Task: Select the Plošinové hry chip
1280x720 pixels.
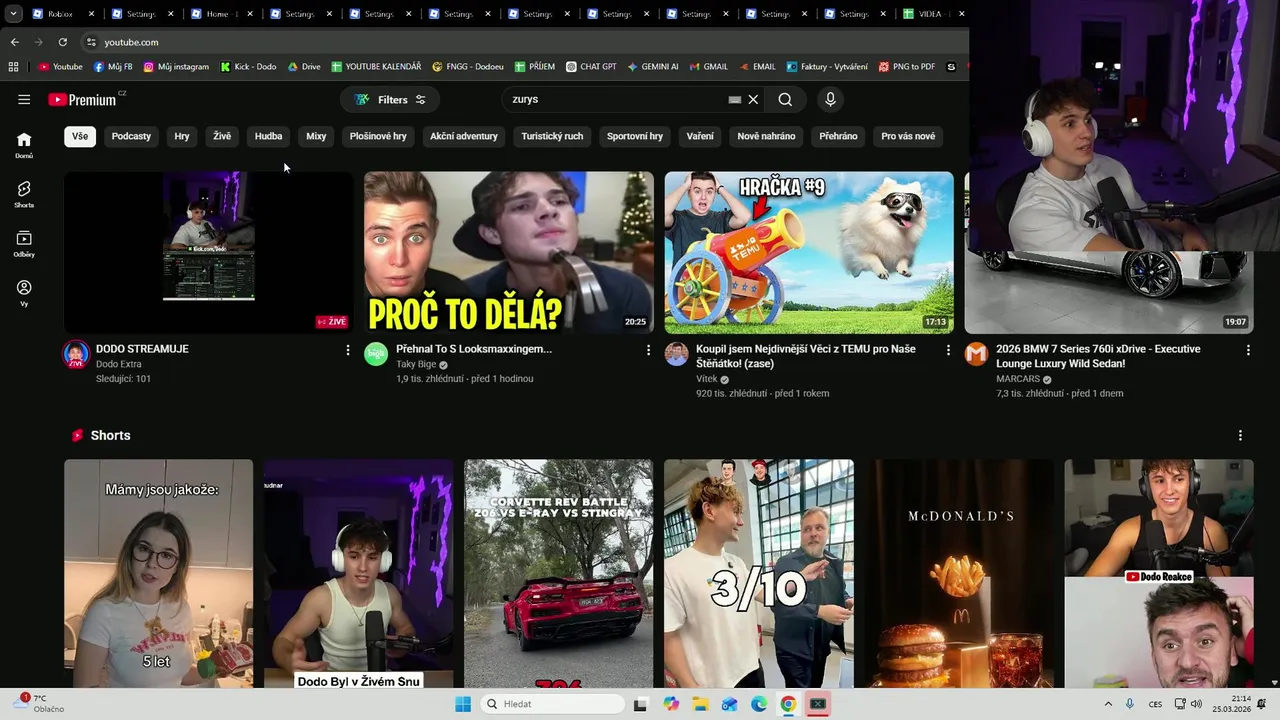Action: tap(378, 136)
